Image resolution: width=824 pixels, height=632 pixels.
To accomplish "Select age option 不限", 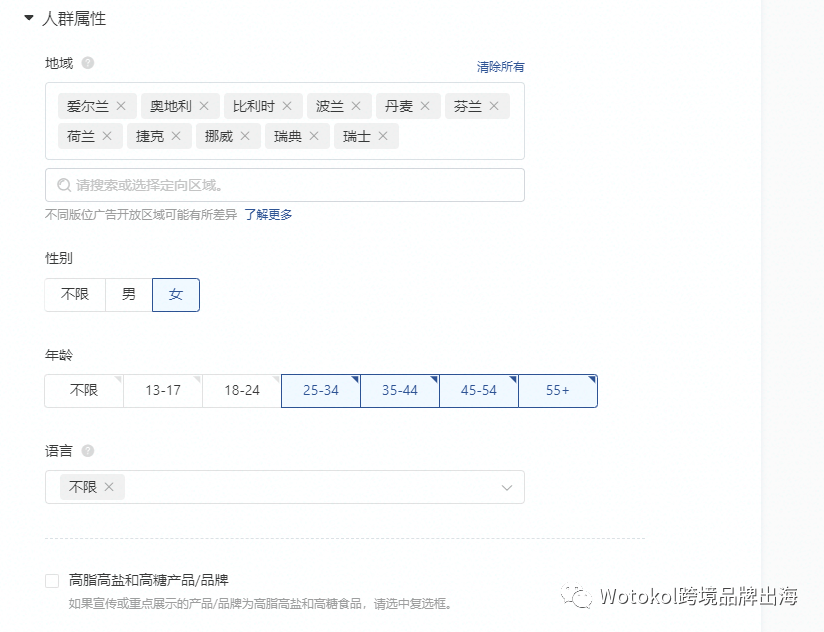I will click(84, 391).
